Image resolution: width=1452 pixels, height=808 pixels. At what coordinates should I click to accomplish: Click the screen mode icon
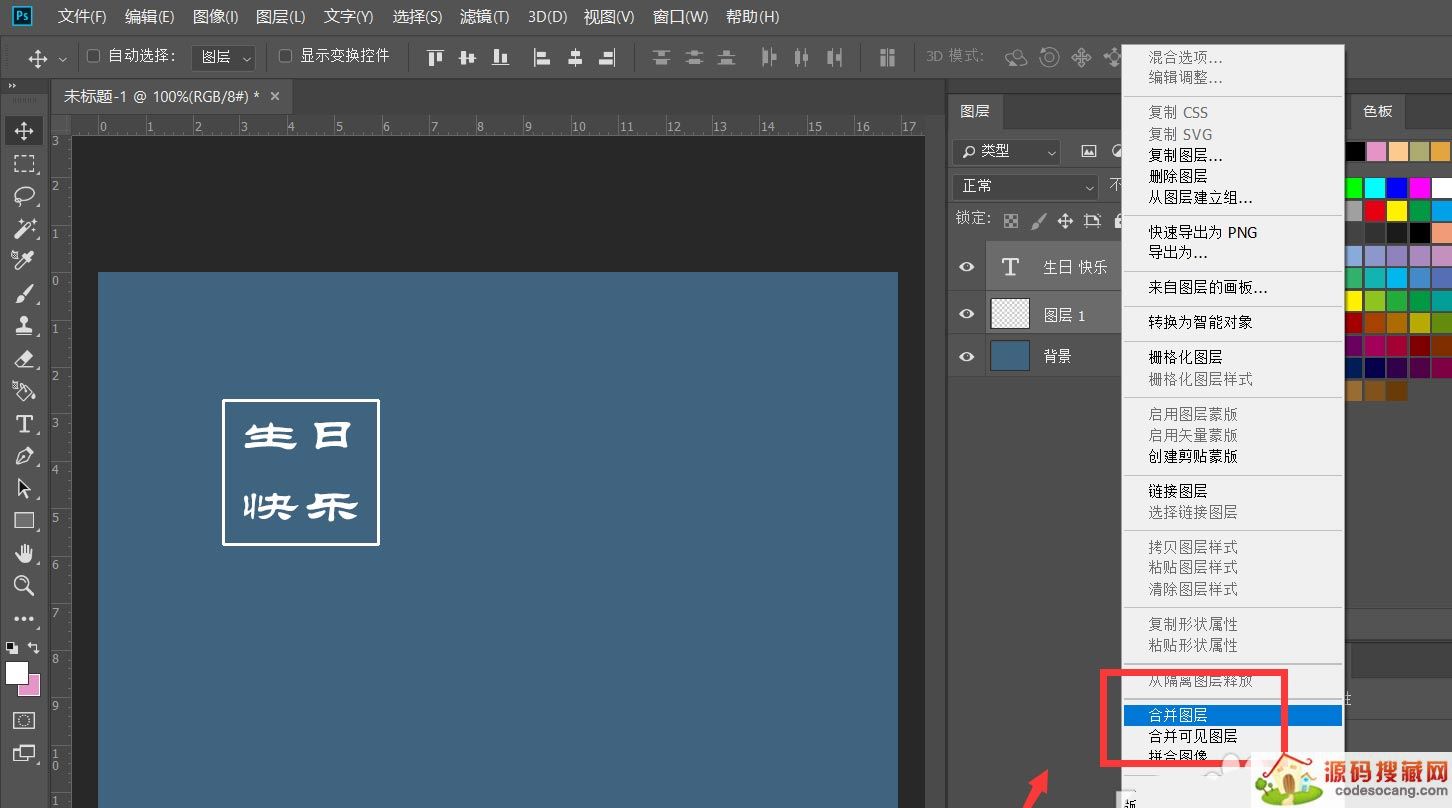(24, 753)
